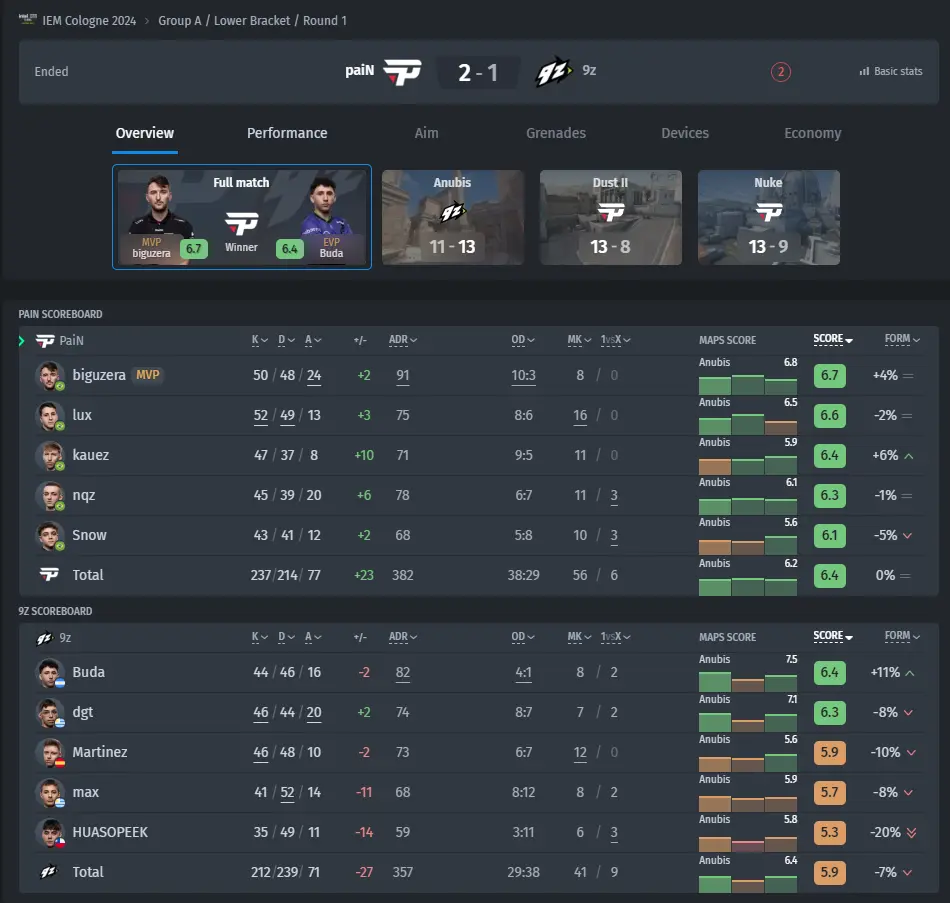Click max's 52 deaths value

point(287,792)
